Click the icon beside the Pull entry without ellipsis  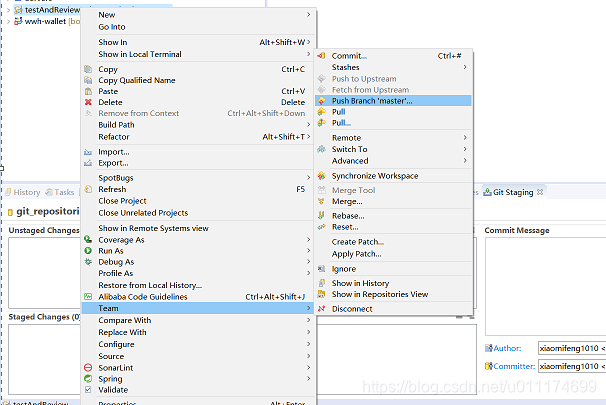(x=321, y=112)
